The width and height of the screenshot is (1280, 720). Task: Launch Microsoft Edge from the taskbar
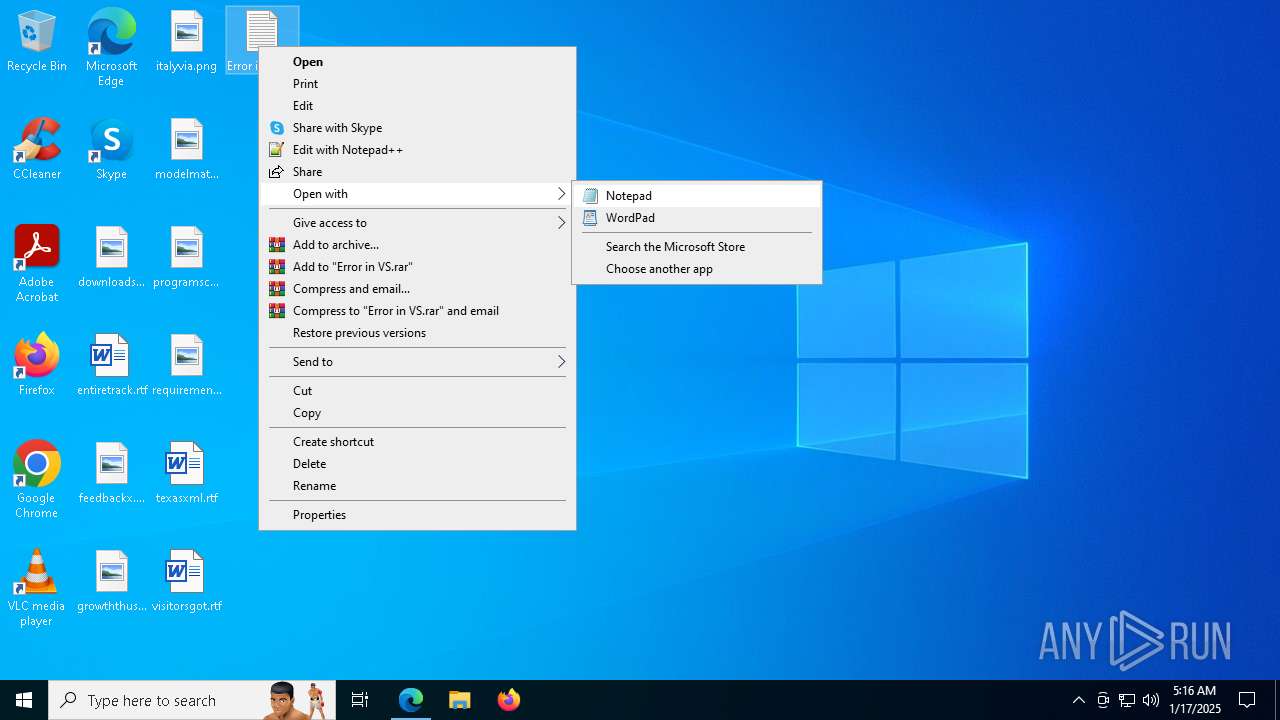click(x=411, y=700)
